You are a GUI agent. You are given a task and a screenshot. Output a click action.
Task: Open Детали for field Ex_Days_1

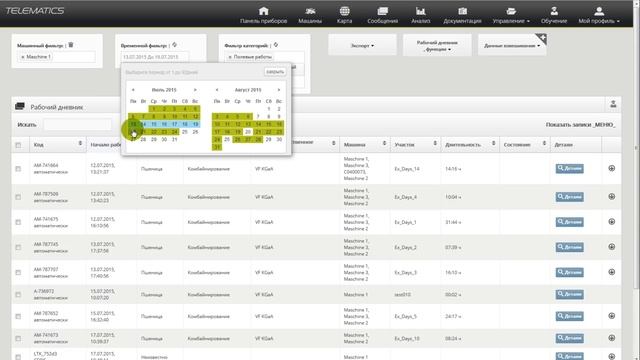pos(569,222)
